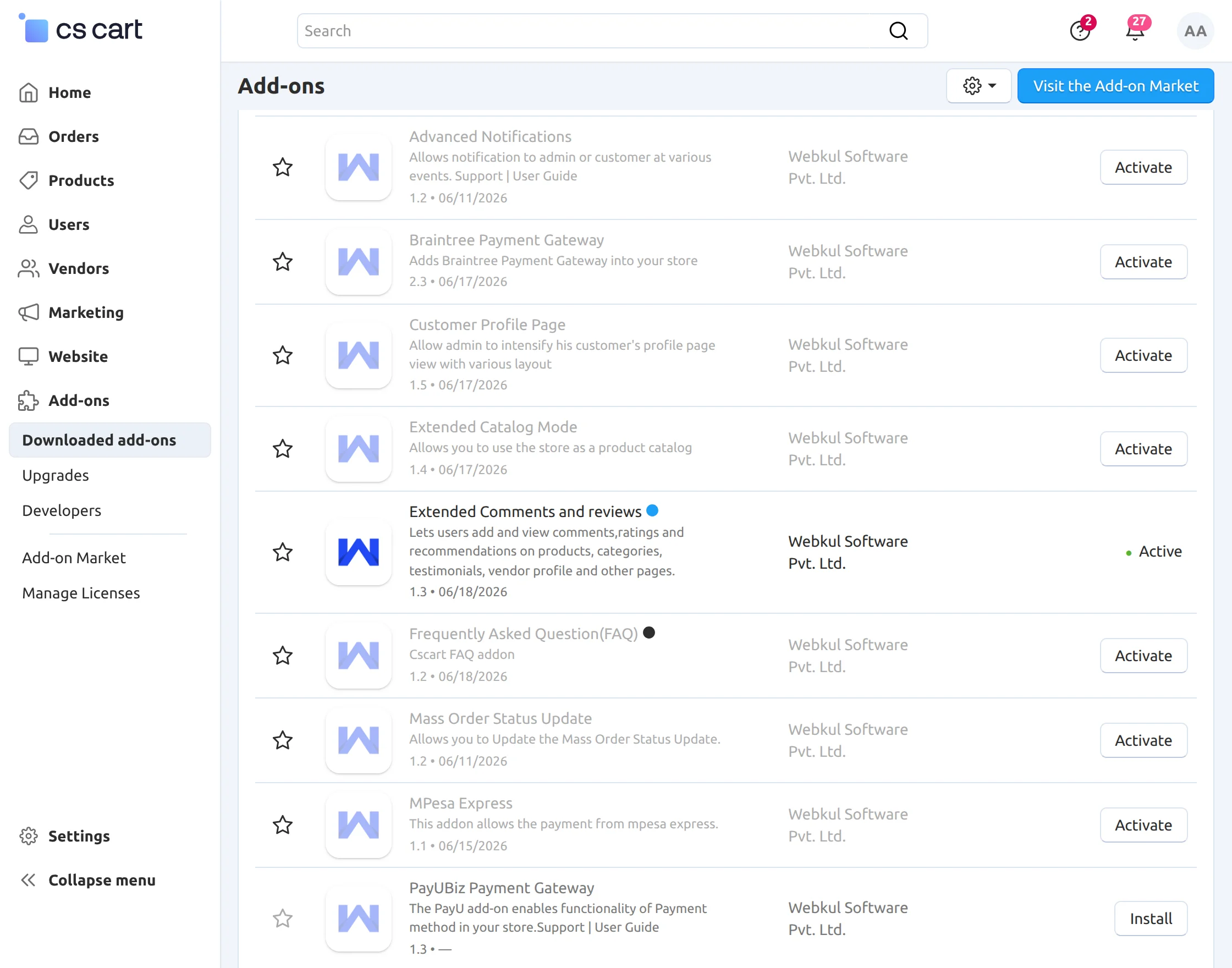This screenshot has height=968, width=1232.
Task: Open the MPesa Express title link
Action: click(461, 803)
